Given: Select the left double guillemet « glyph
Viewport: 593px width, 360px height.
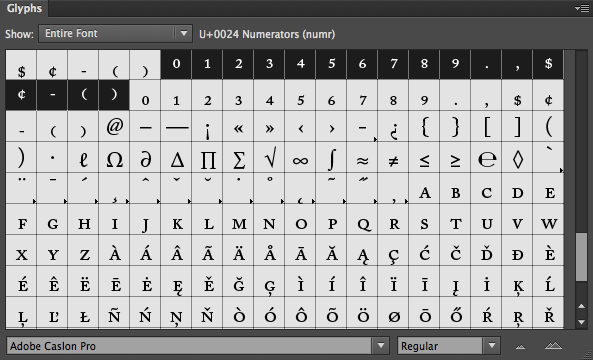Looking at the screenshot, I should 238,126.
